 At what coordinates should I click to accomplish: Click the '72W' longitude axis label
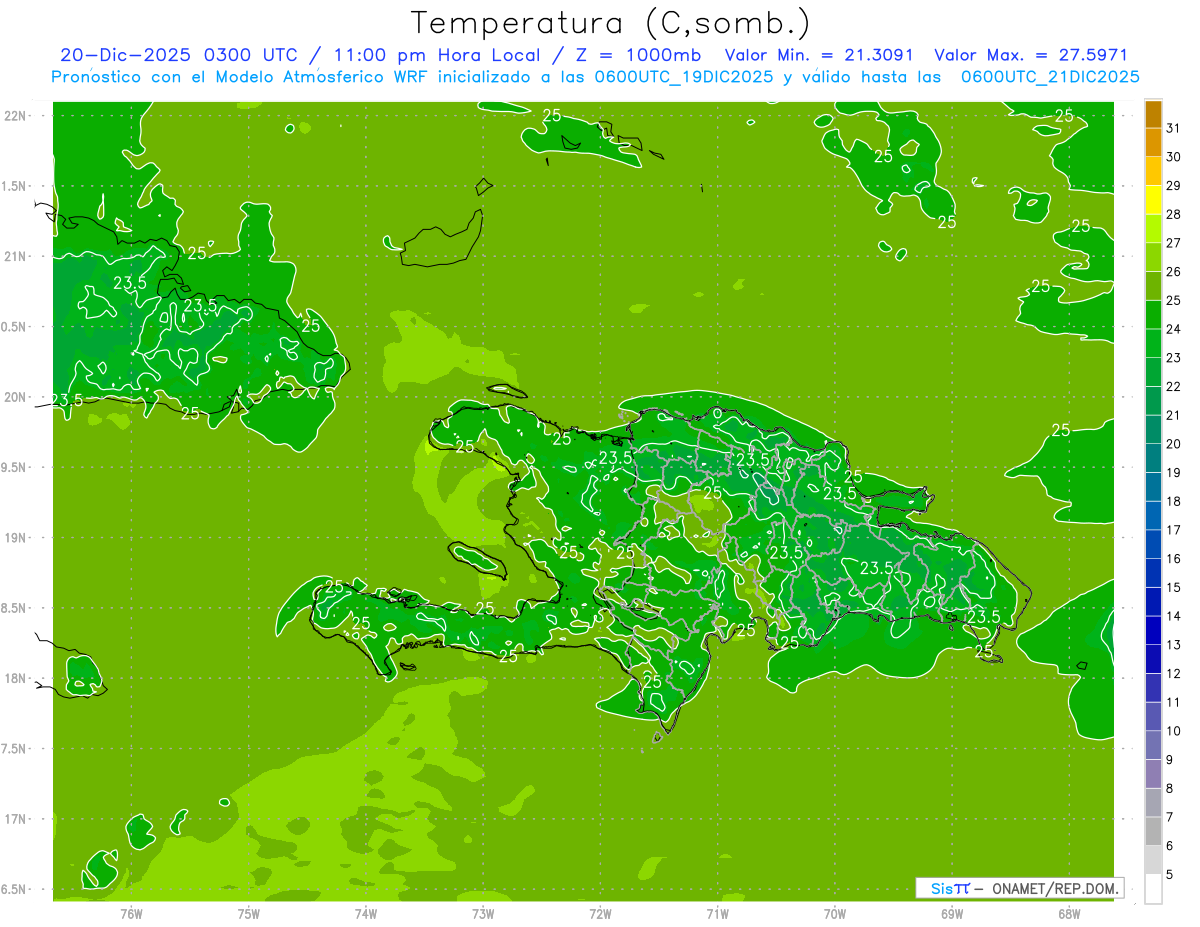point(600,914)
